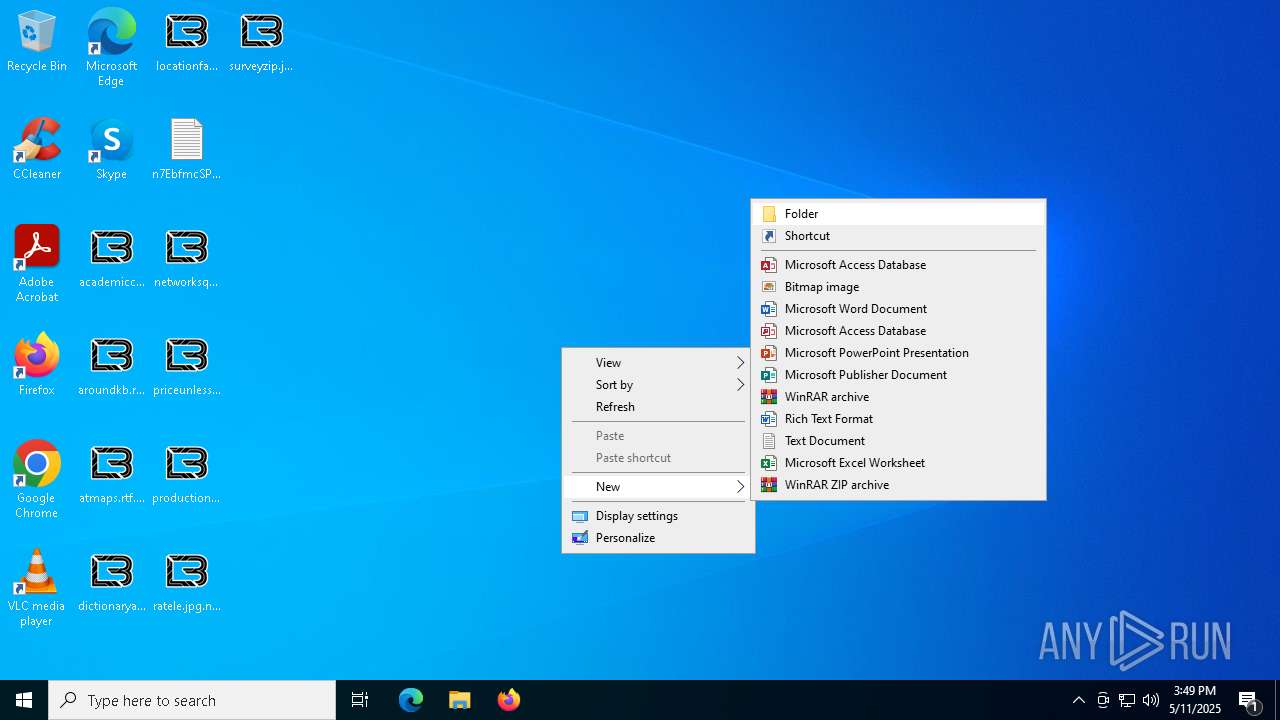
Task: Click the taskbar search box
Action: tap(192, 700)
